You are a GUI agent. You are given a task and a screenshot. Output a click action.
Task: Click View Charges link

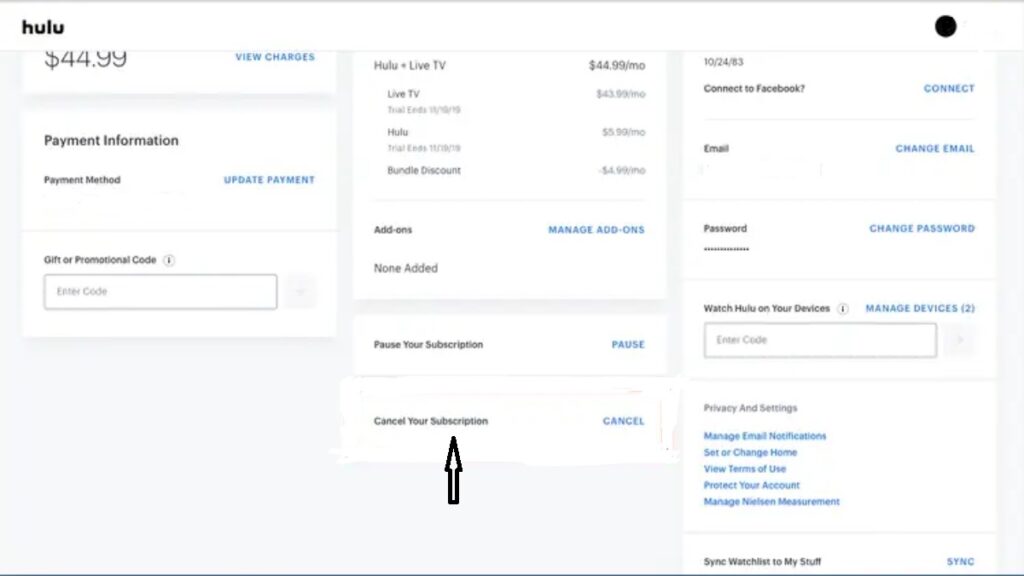[x=275, y=57]
